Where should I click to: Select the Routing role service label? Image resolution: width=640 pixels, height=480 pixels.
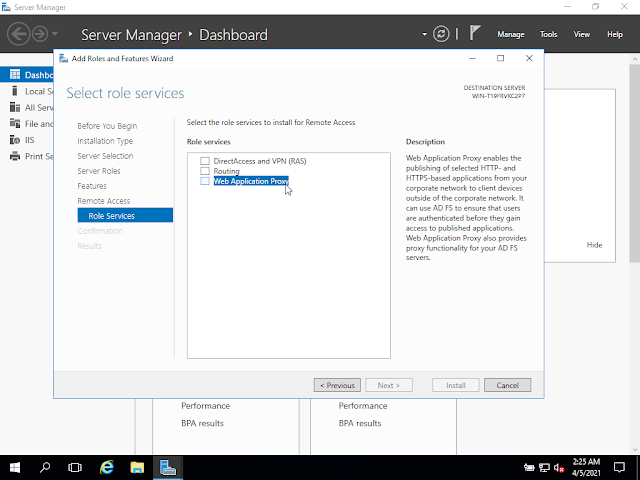[x=226, y=171]
